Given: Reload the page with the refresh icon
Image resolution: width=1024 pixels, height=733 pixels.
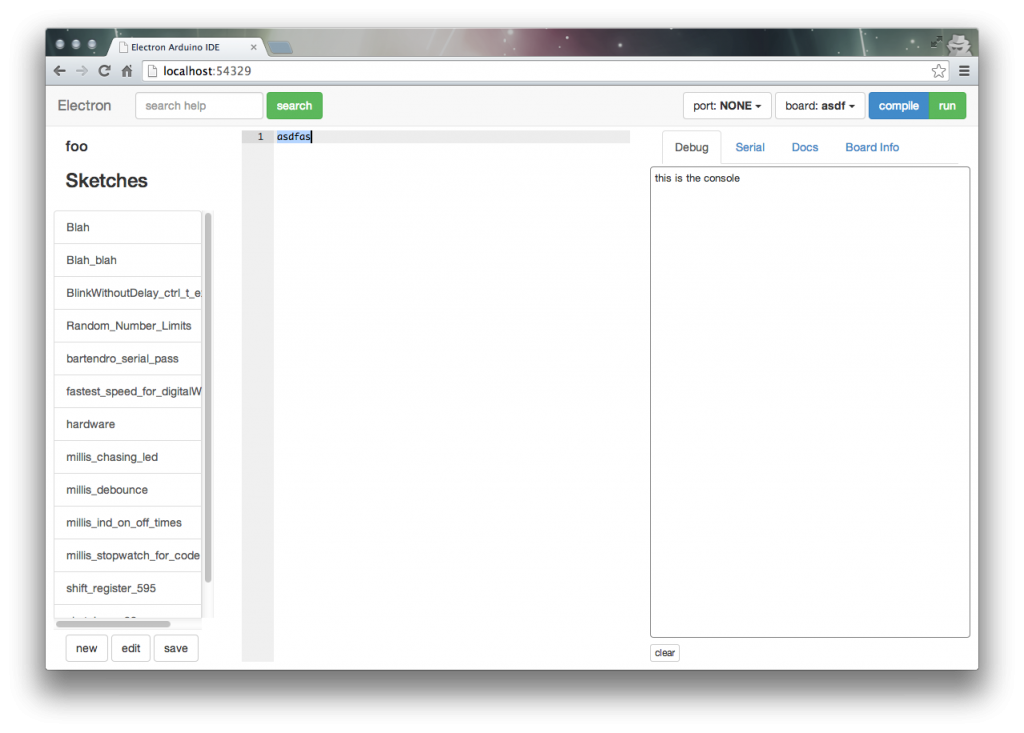Looking at the screenshot, I should (104, 70).
